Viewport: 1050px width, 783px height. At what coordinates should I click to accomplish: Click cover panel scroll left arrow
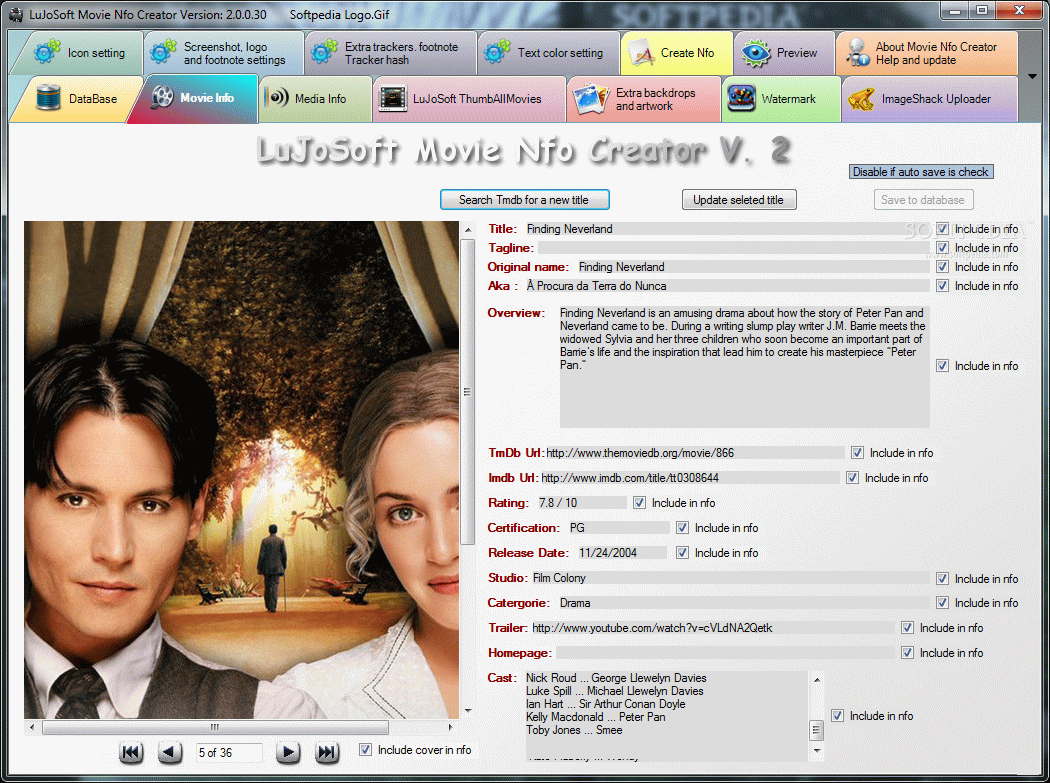(x=31, y=727)
